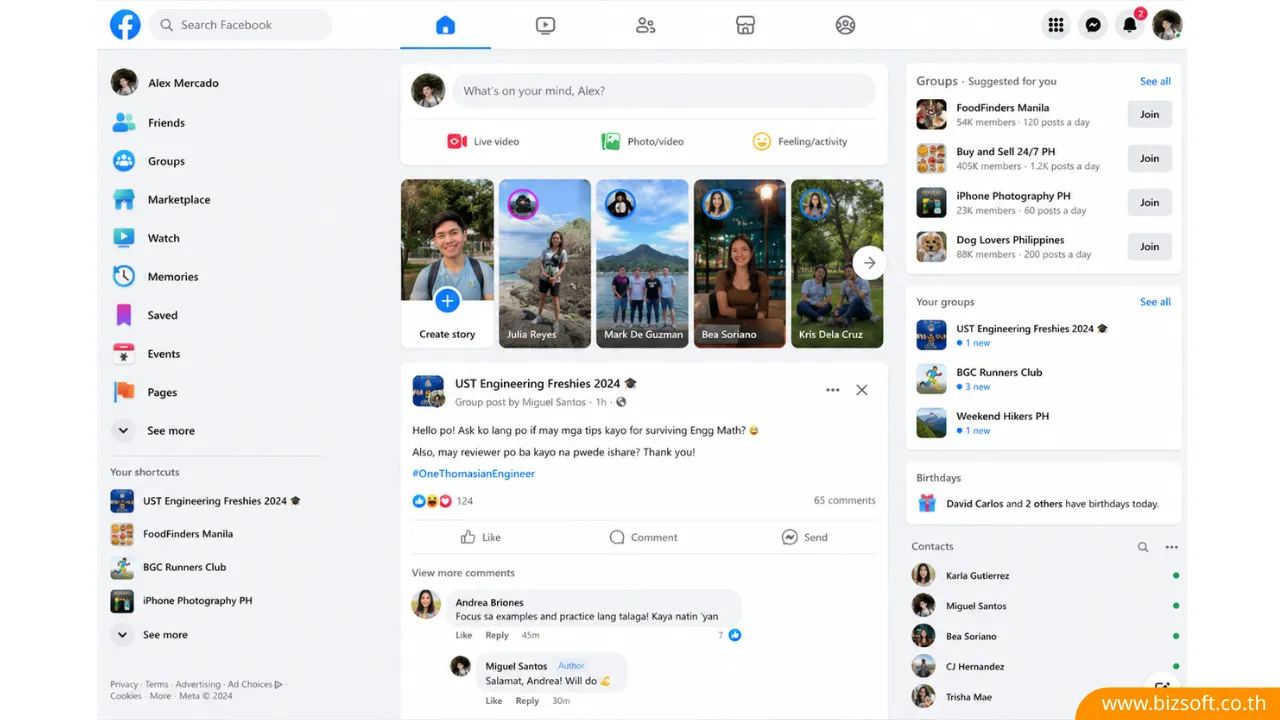Click the #OneThomasianEngineer hashtag
The height and width of the screenshot is (720, 1280).
(x=473, y=474)
